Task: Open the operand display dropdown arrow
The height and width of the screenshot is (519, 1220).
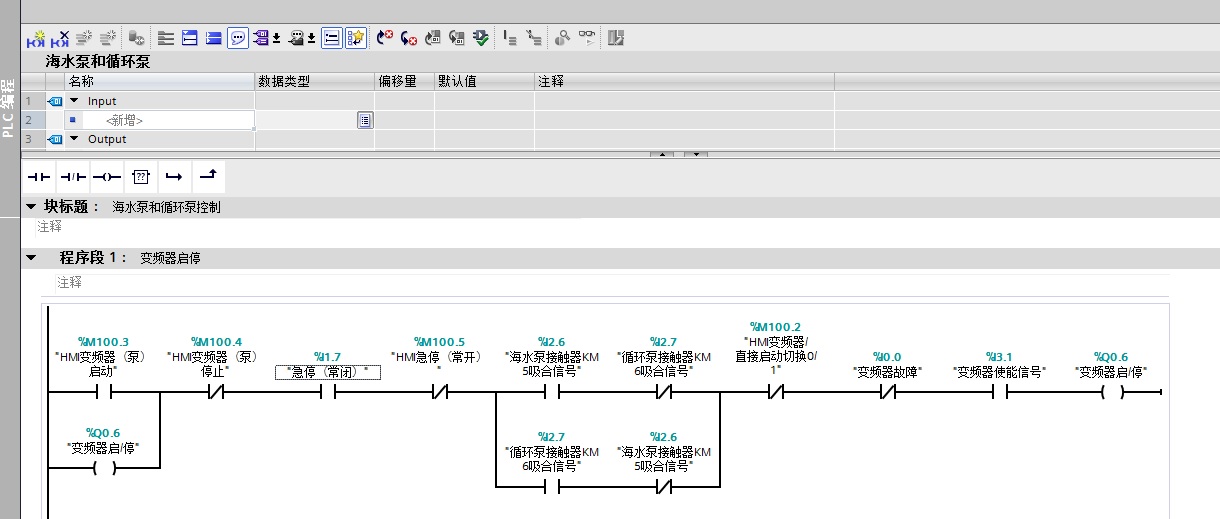Action: (x=276, y=38)
